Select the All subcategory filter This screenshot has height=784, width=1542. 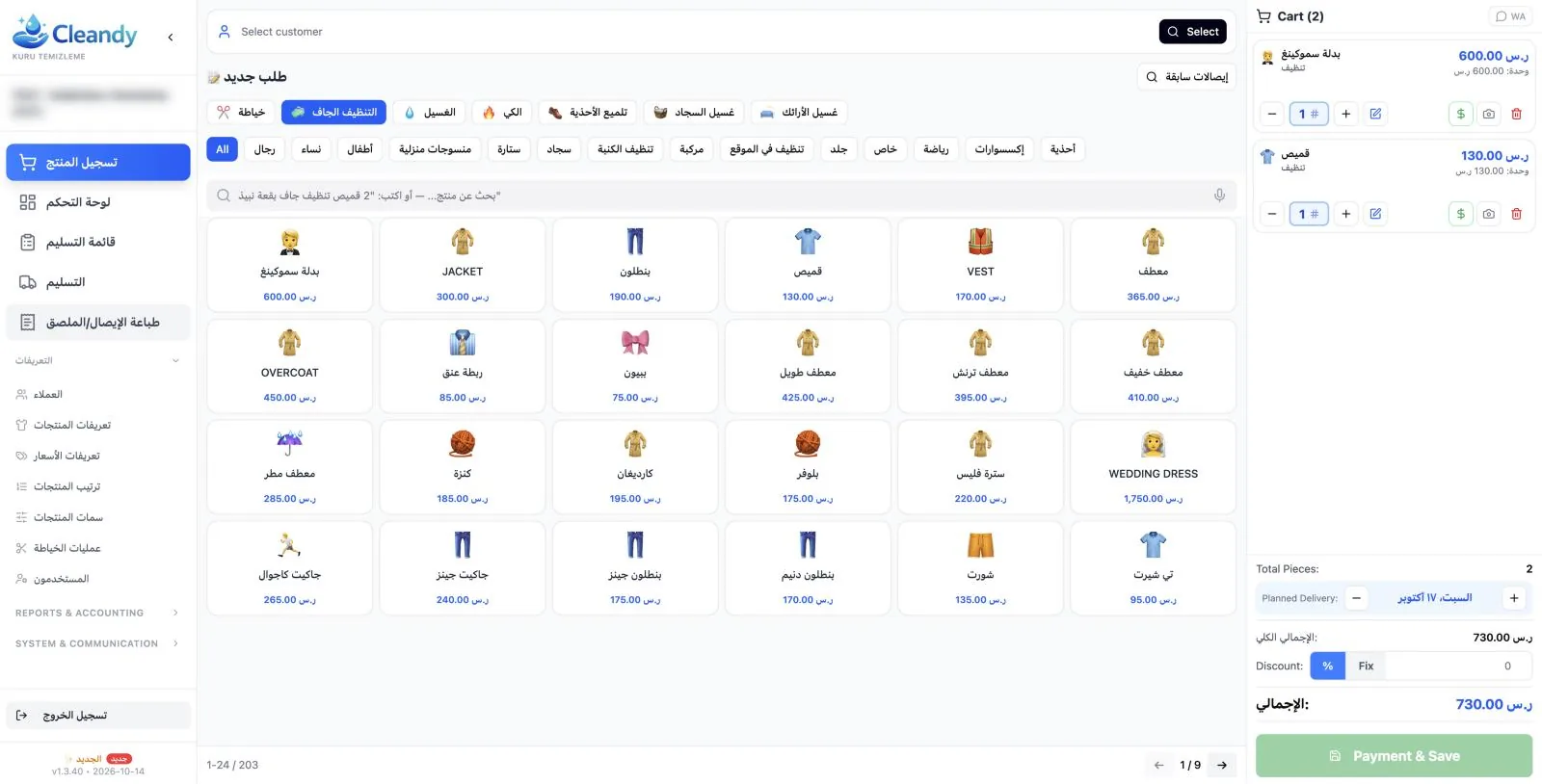tap(222, 149)
